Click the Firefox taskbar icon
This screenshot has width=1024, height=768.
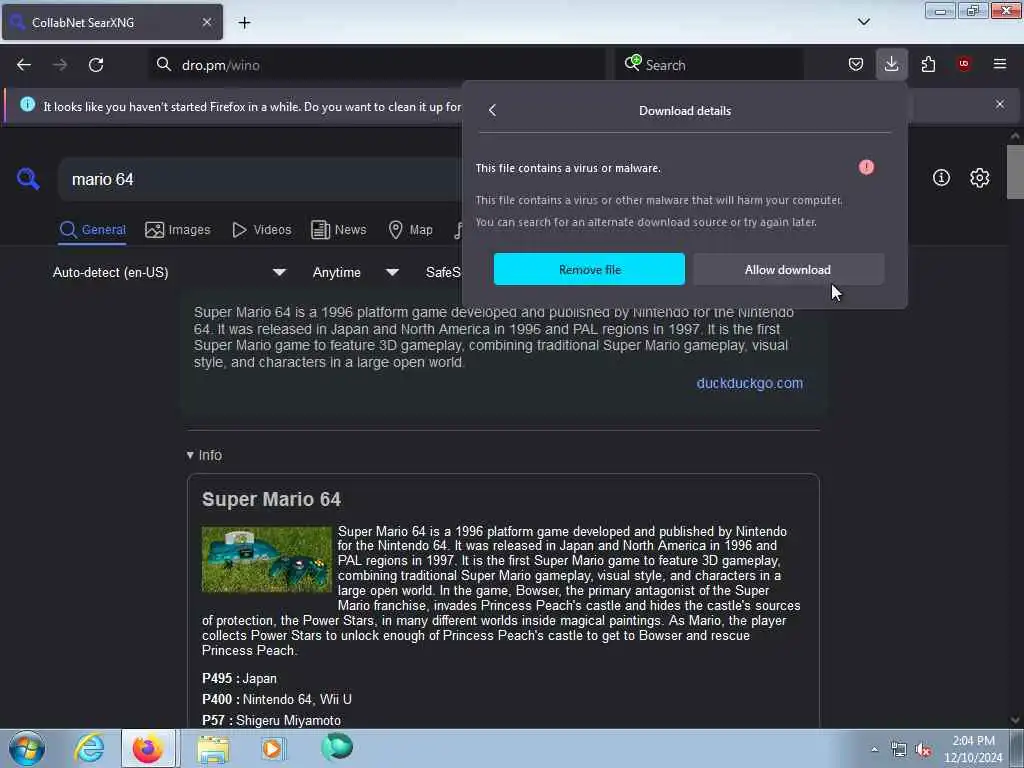click(x=148, y=748)
